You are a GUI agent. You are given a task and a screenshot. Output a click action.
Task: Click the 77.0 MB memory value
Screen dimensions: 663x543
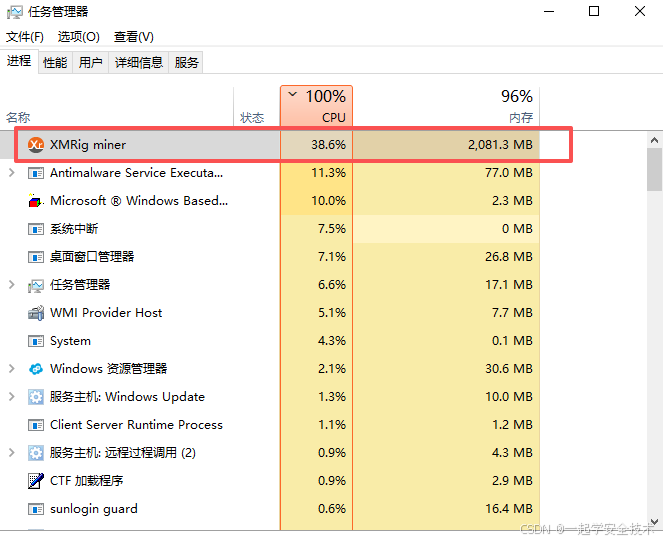coord(509,173)
